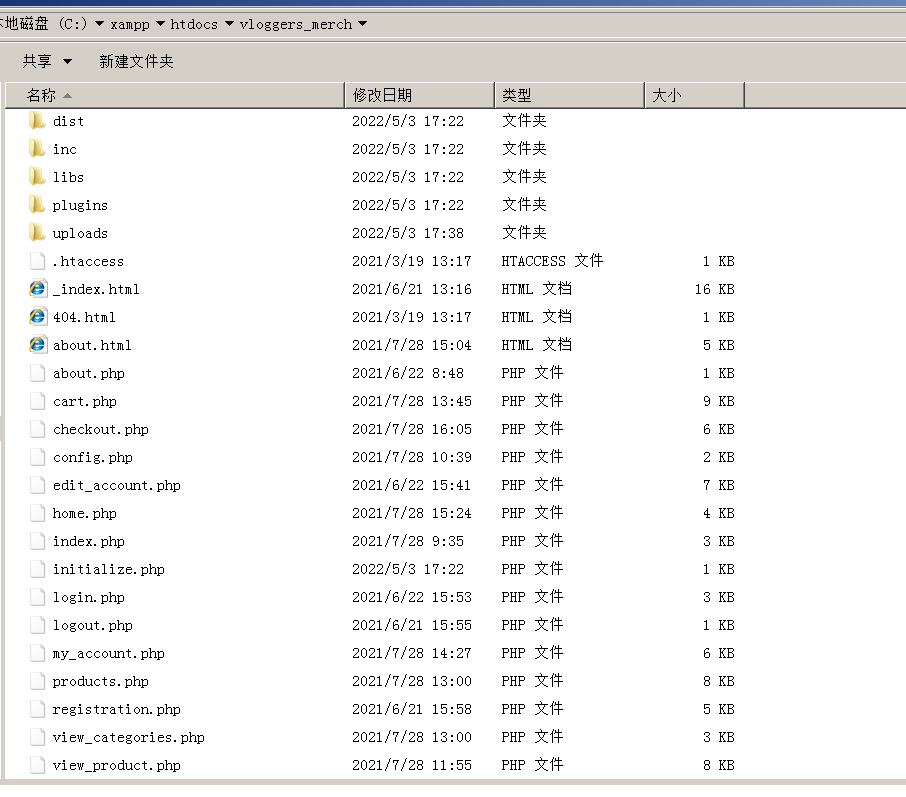Select the file name view_categories.php
The height and width of the screenshot is (797, 906).
128,737
